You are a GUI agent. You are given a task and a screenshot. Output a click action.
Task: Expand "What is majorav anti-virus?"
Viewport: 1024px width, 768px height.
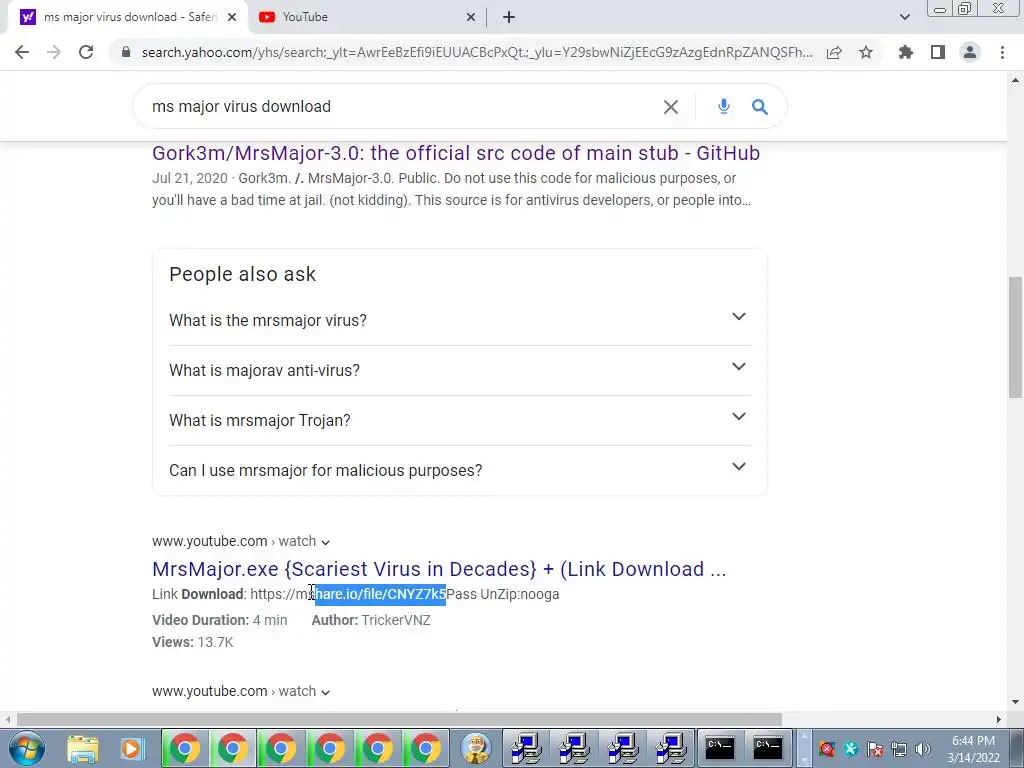pyautogui.click(x=460, y=370)
